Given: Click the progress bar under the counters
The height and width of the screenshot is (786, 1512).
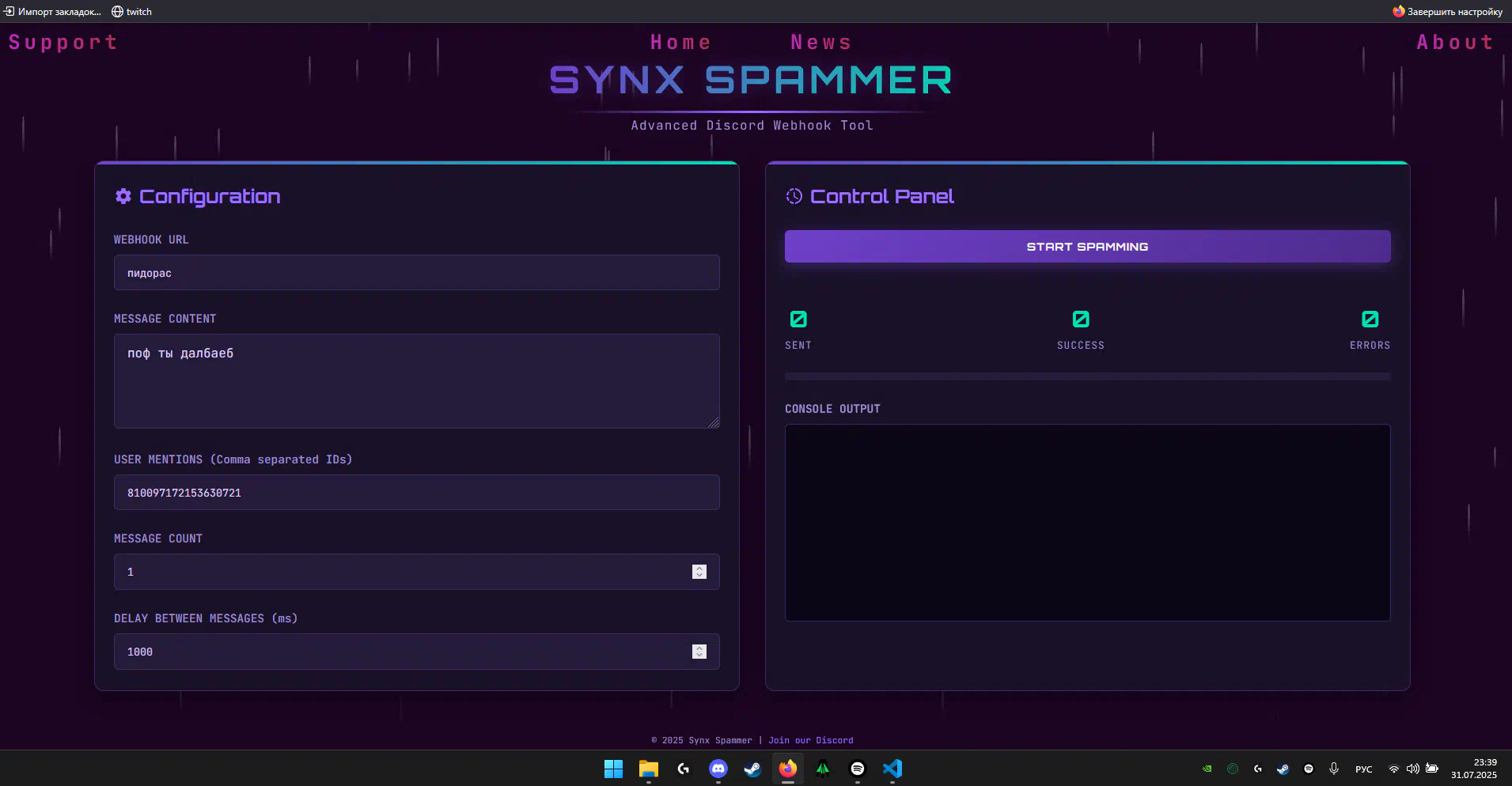Looking at the screenshot, I should (1087, 377).
